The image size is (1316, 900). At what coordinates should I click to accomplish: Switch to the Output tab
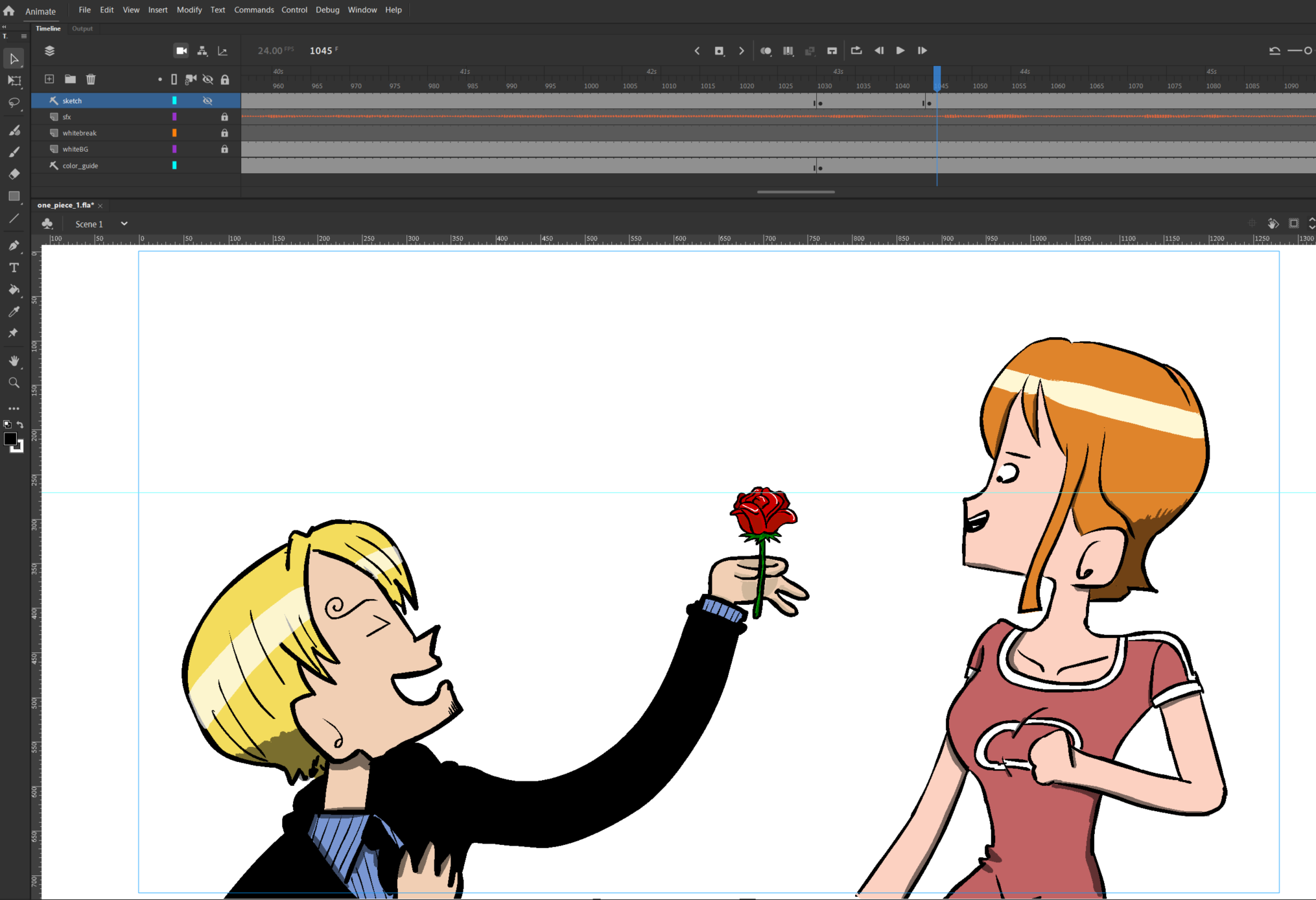point(82,29)
